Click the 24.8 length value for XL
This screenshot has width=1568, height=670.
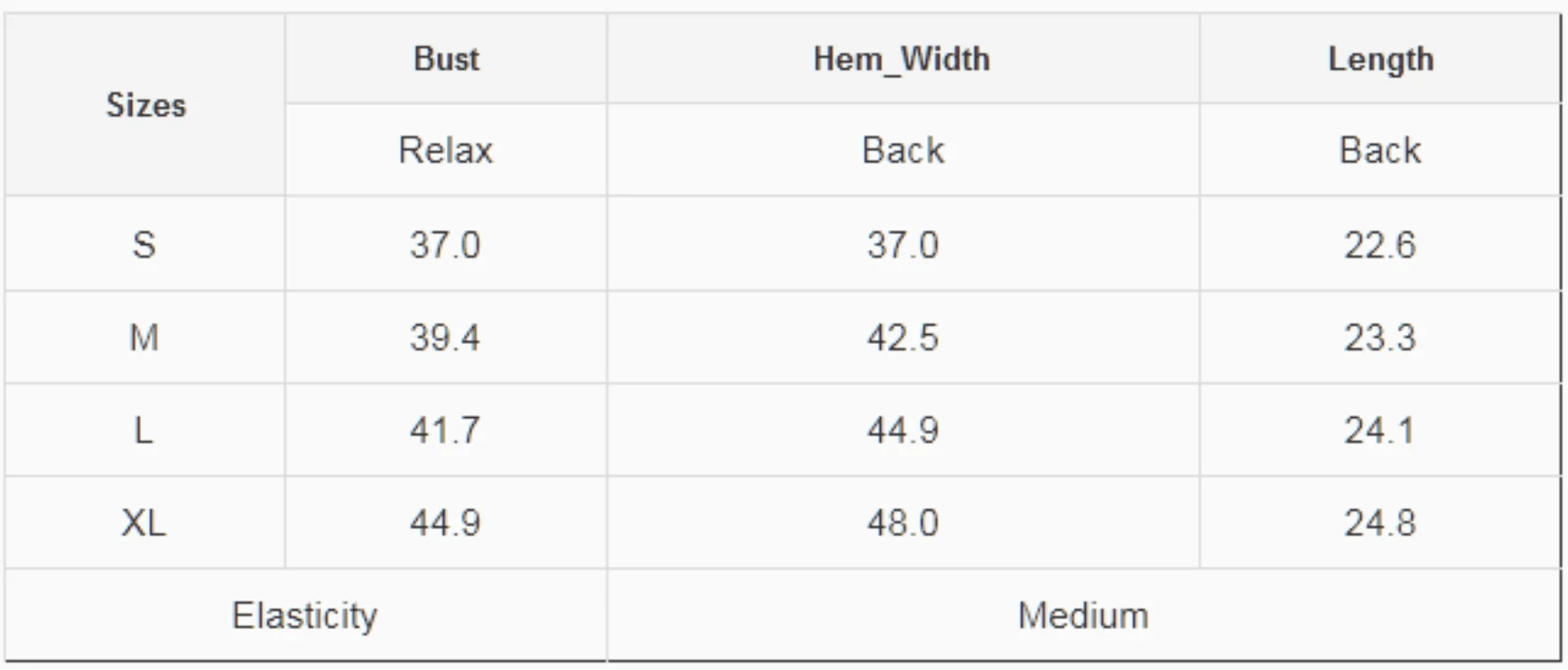coord(1379,523)
